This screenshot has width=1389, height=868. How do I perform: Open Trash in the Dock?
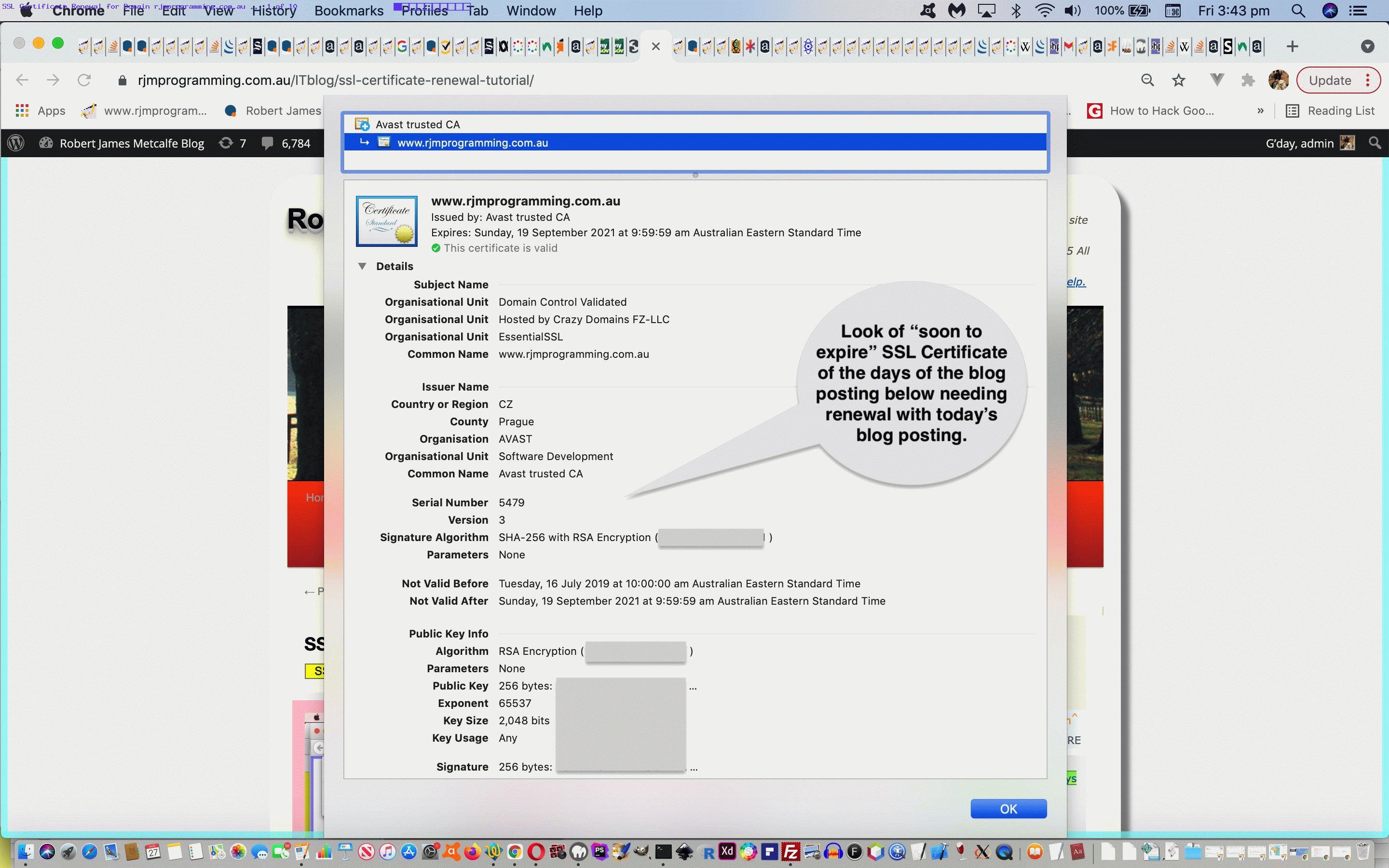click(1363, 851)
